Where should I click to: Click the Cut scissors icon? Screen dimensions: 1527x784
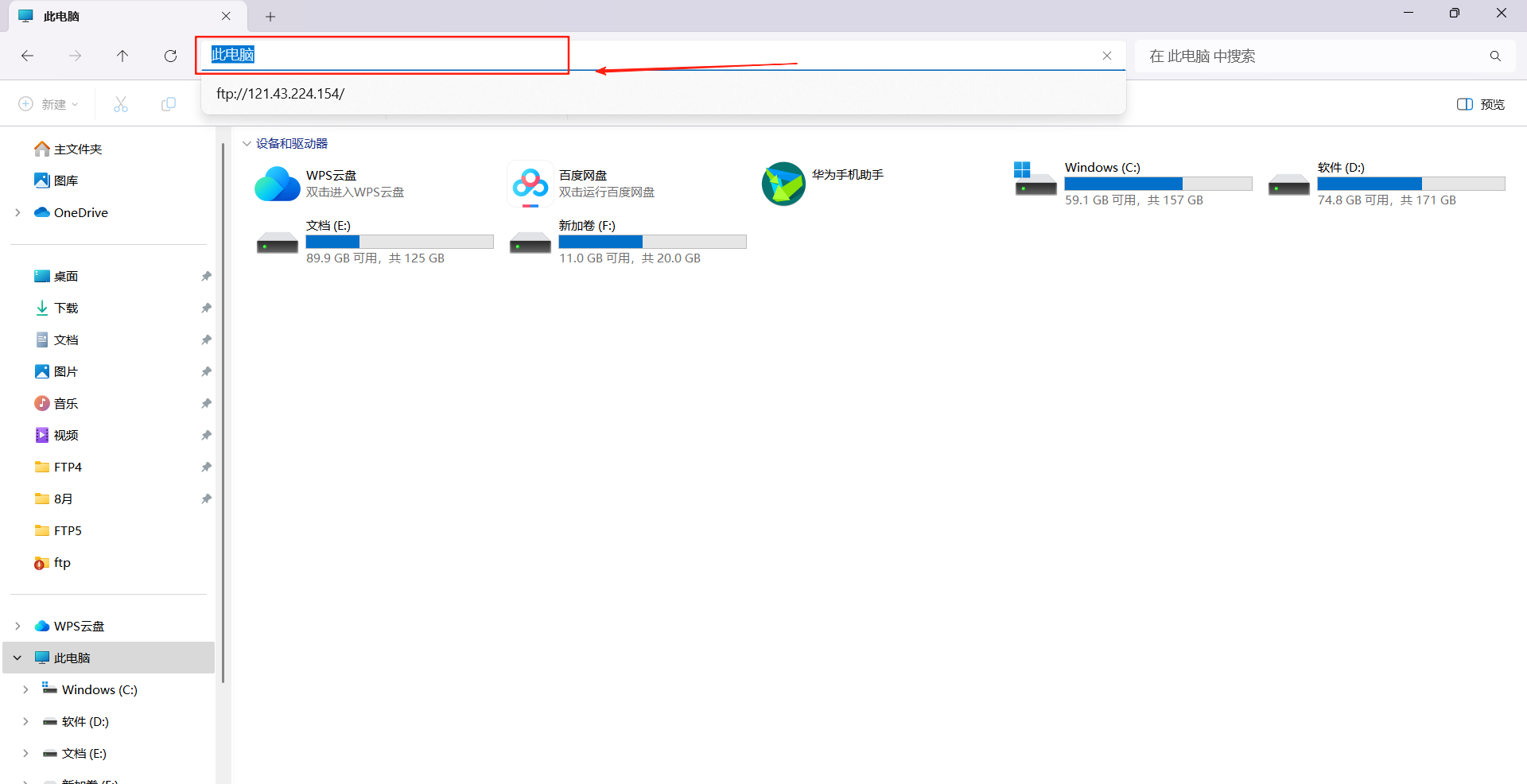121,104
